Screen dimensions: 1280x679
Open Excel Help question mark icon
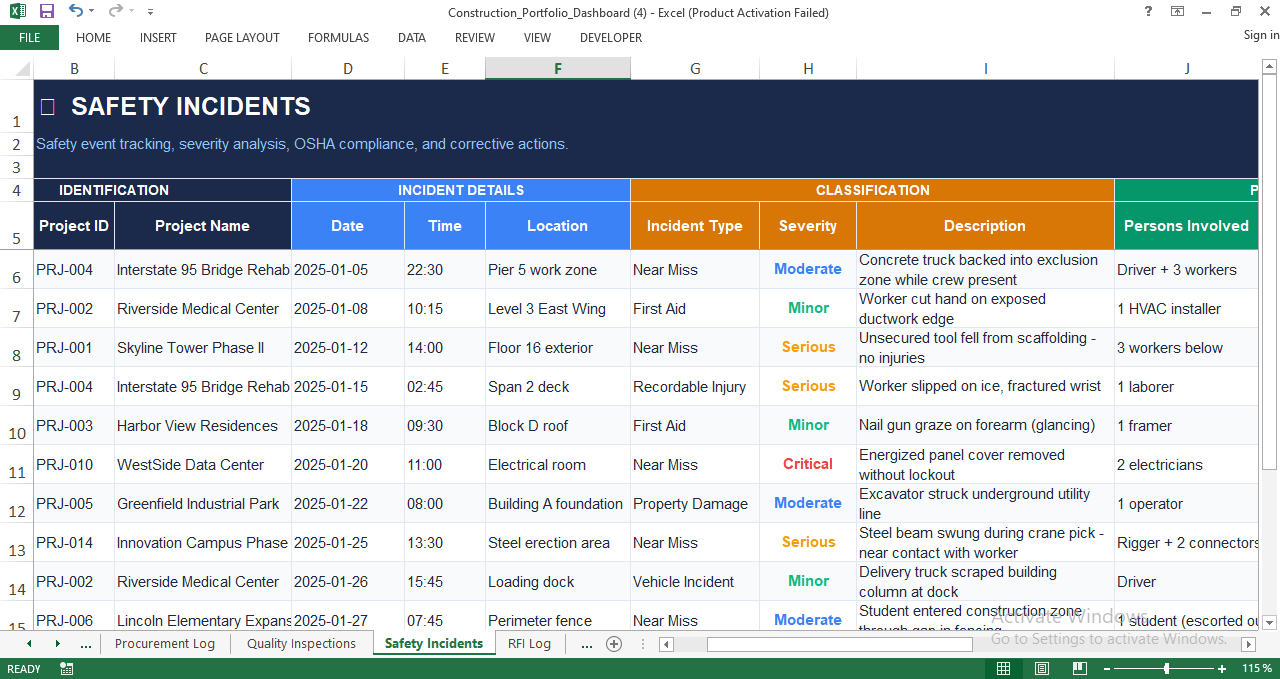[x=1148, y=12]
